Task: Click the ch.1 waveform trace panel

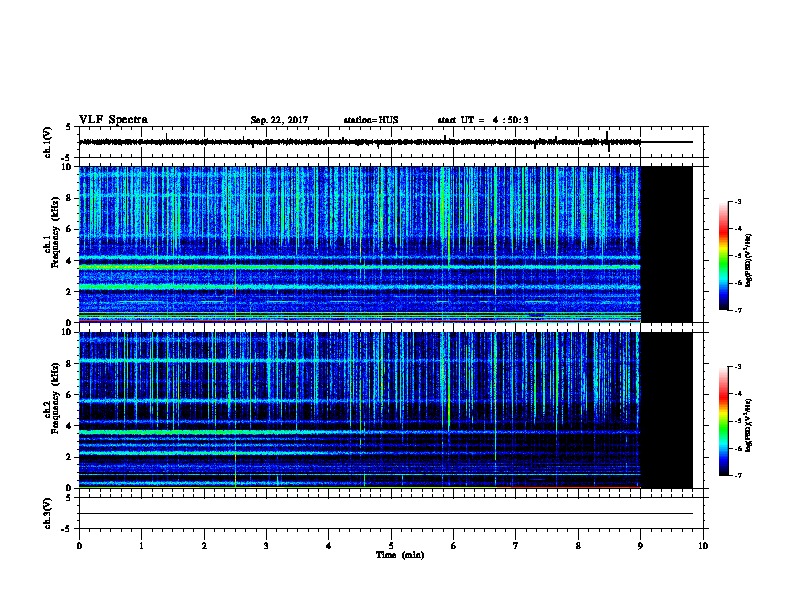Action: (x=391, y=142)
